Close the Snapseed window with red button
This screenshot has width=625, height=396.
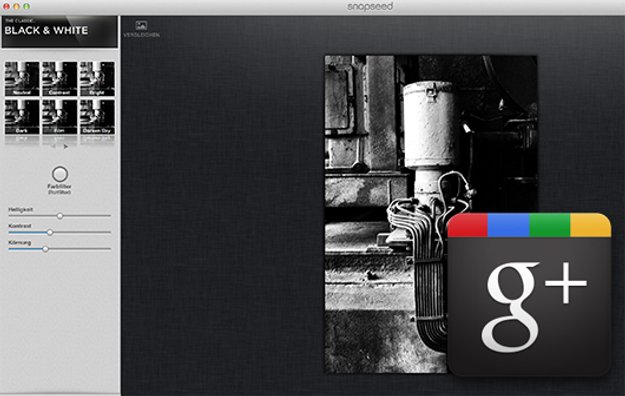7,6
